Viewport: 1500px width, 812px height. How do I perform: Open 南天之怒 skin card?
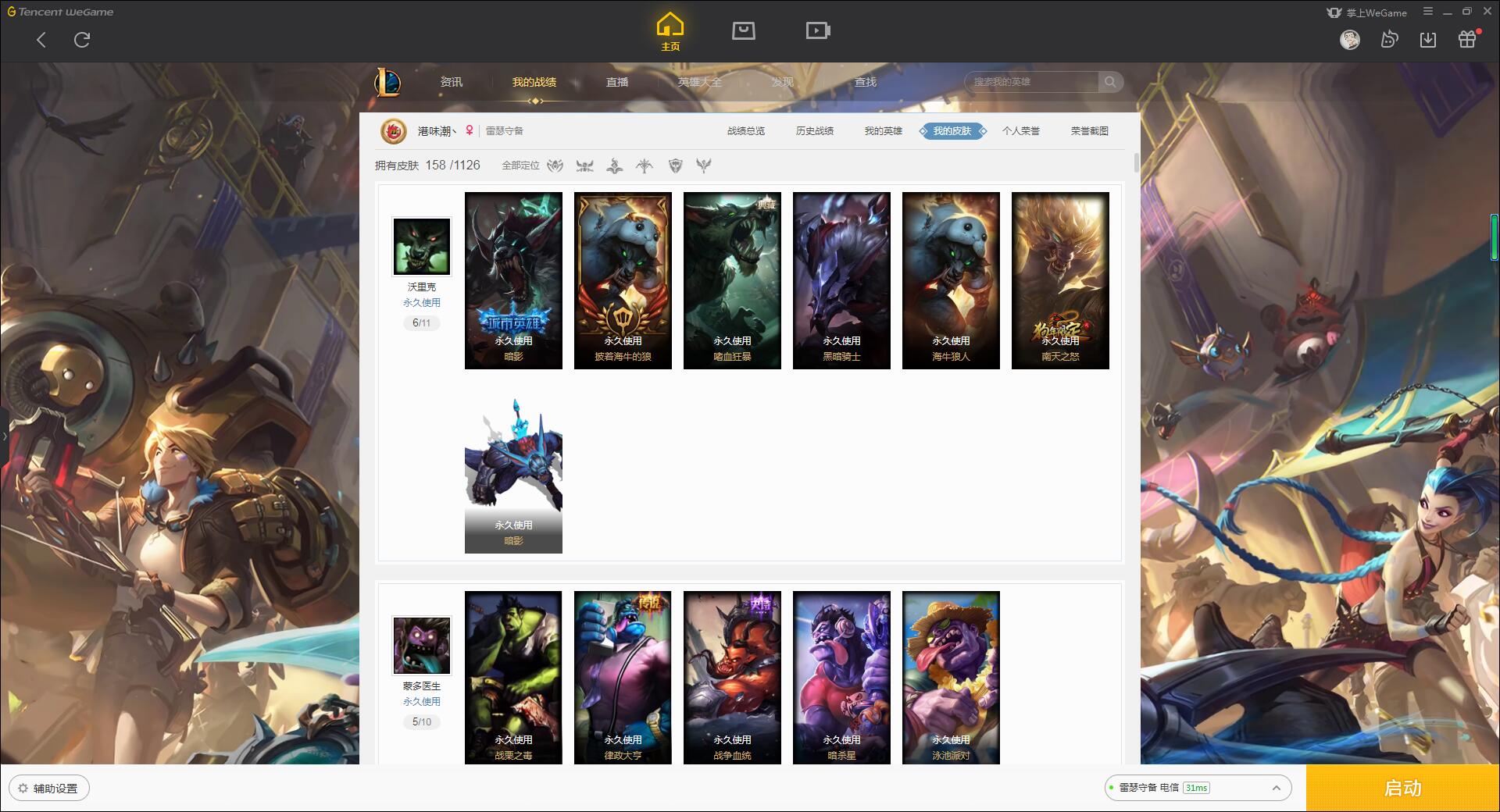tap(1060, 280)
